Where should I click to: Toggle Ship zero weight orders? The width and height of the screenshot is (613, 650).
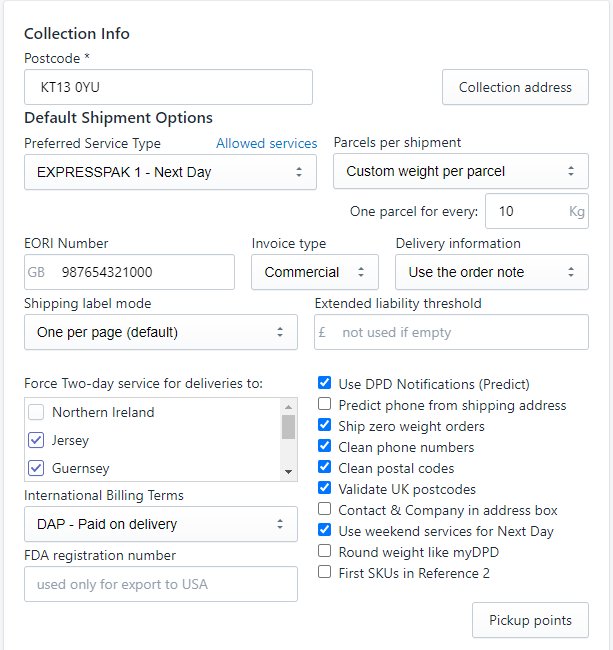pyautogui.click(x=325, y=425)
